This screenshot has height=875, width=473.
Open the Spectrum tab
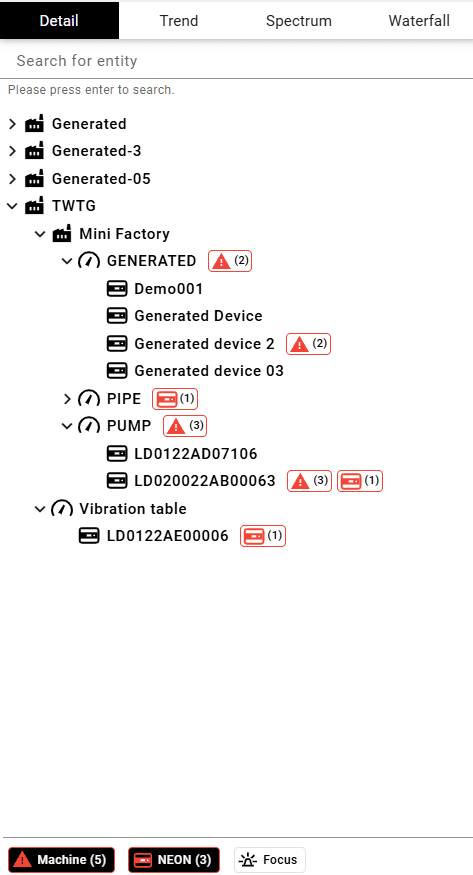pyautogui.click(x=298, y=21)
